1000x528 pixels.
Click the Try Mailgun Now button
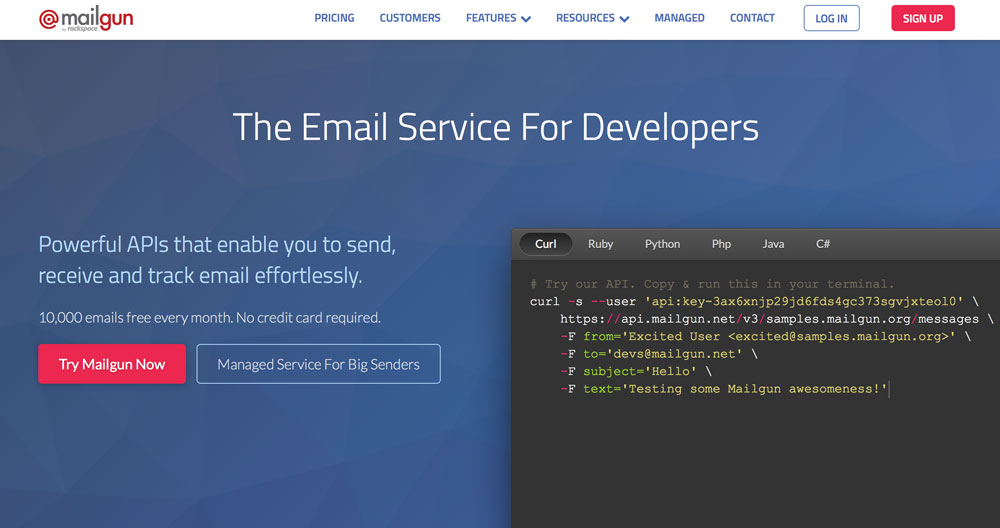pos(112,364)
